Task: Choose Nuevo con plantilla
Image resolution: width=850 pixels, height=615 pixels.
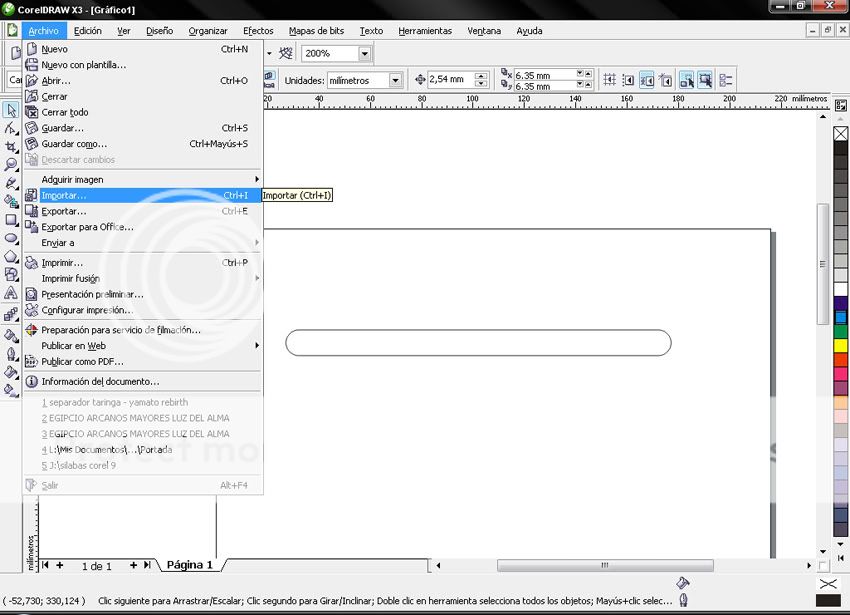Action: click(141, 65)
